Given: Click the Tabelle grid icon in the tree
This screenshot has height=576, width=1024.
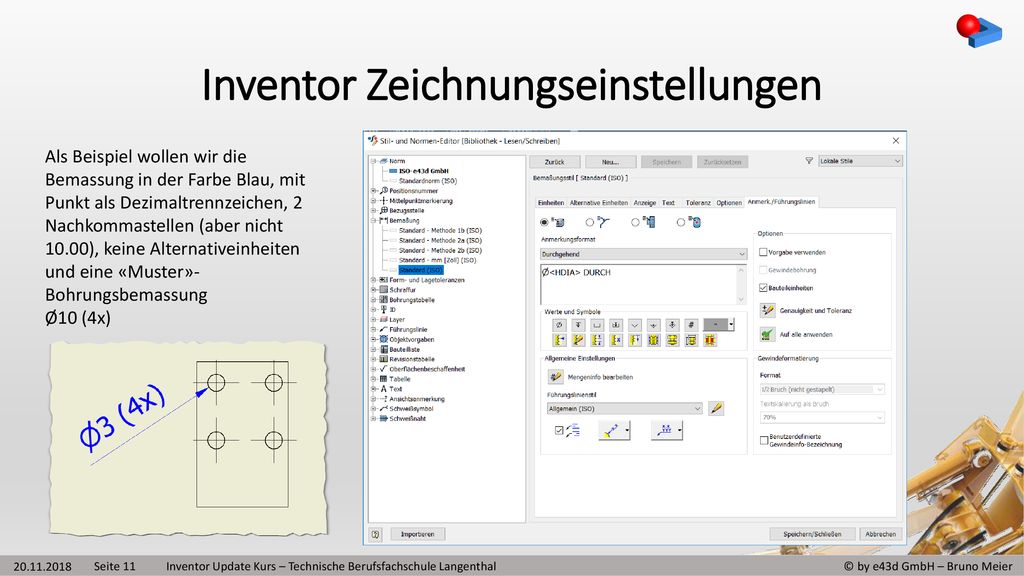Looking at the screenshot, I should pos(384,379).
